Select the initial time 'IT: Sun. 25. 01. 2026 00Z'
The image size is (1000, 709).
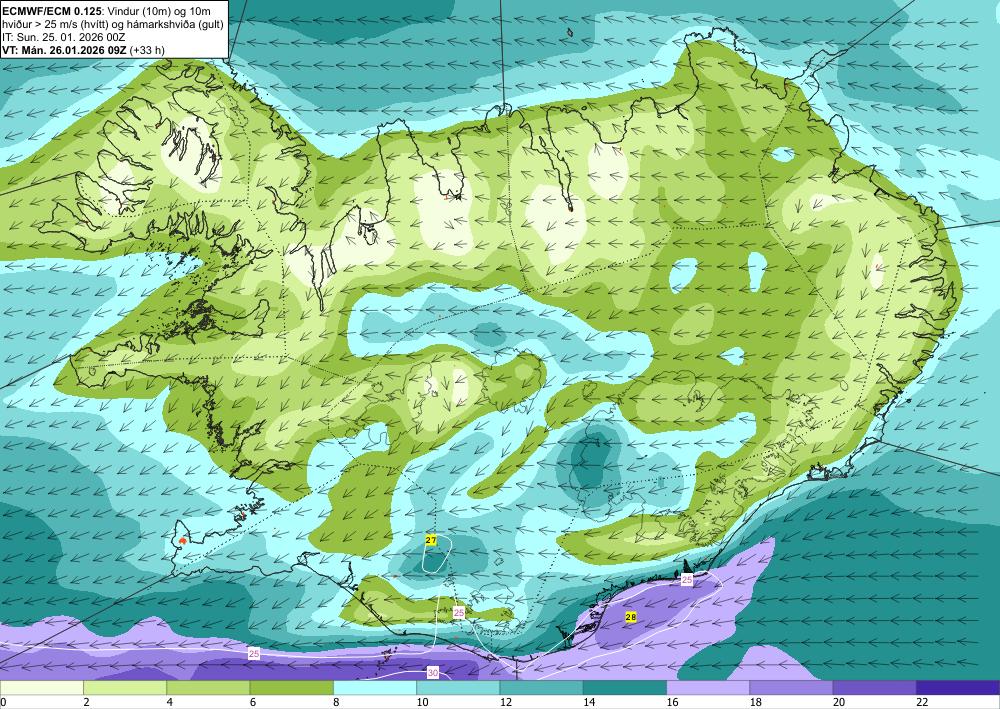click(64, 37)
